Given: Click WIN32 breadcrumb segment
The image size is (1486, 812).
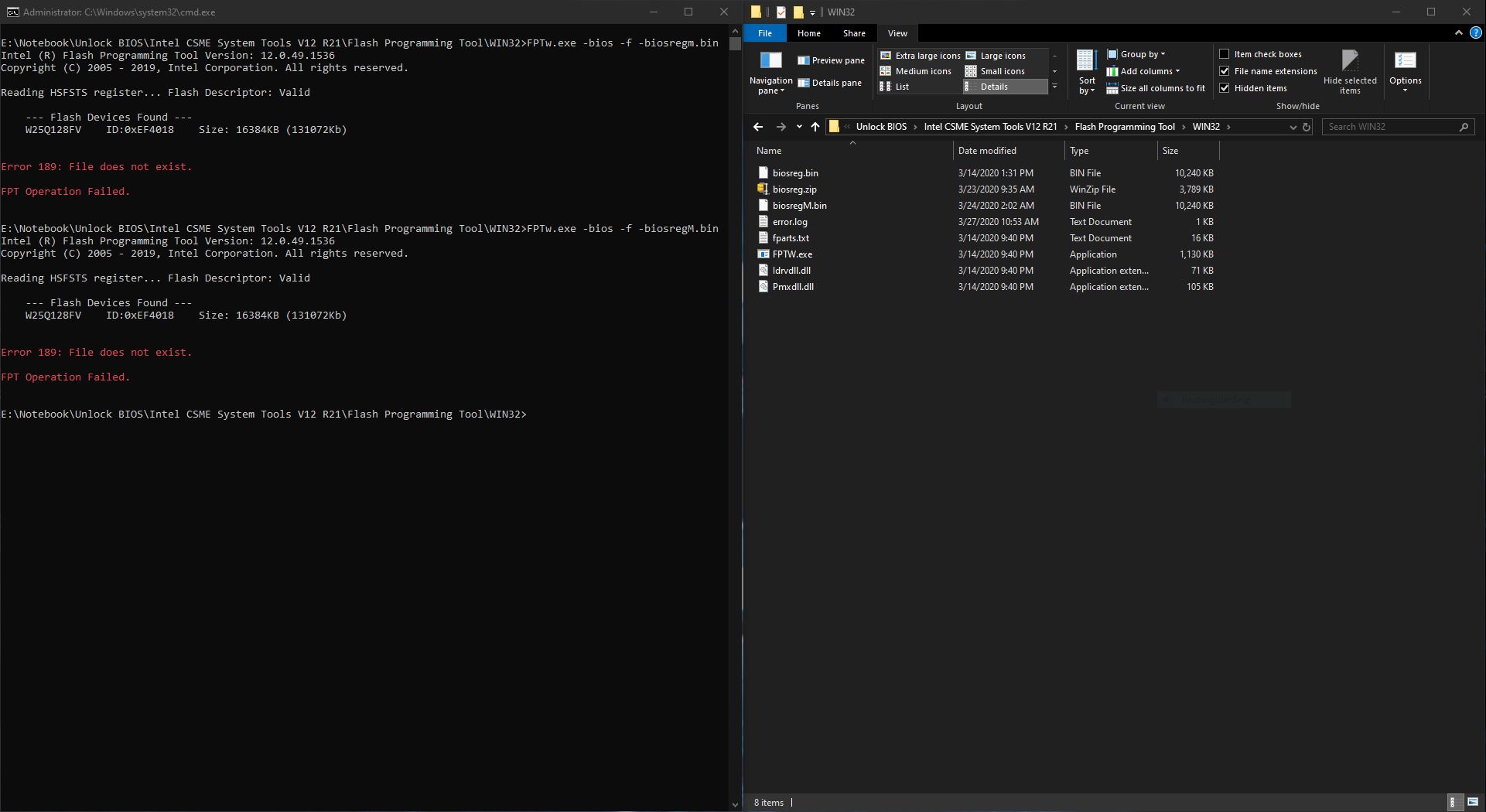Looking at the screenshot, I should coord(1206,127).
